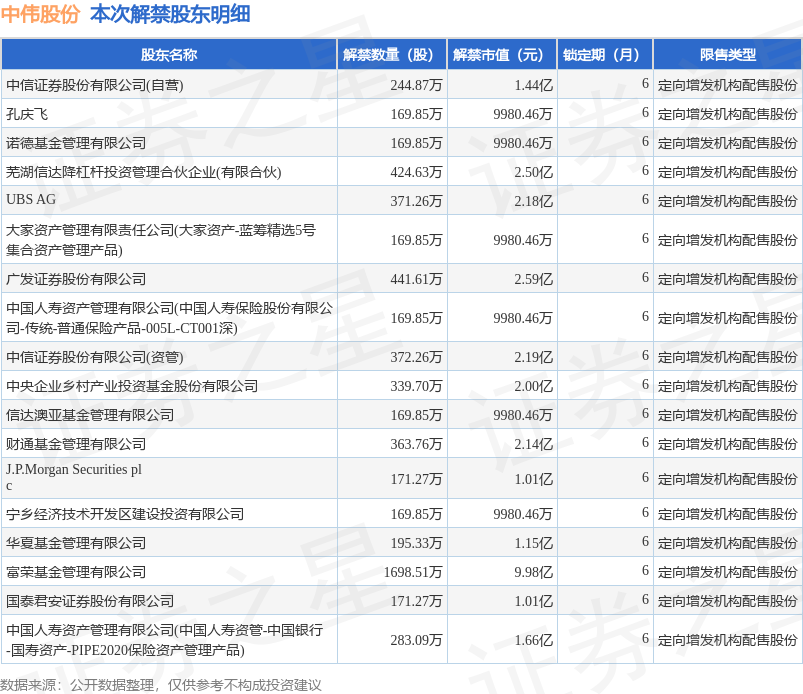The image size is (803, 694).
Task: Click 169.85万 in the 宁乡经济技术开发区 row
Action: click(x=416, y=514)
